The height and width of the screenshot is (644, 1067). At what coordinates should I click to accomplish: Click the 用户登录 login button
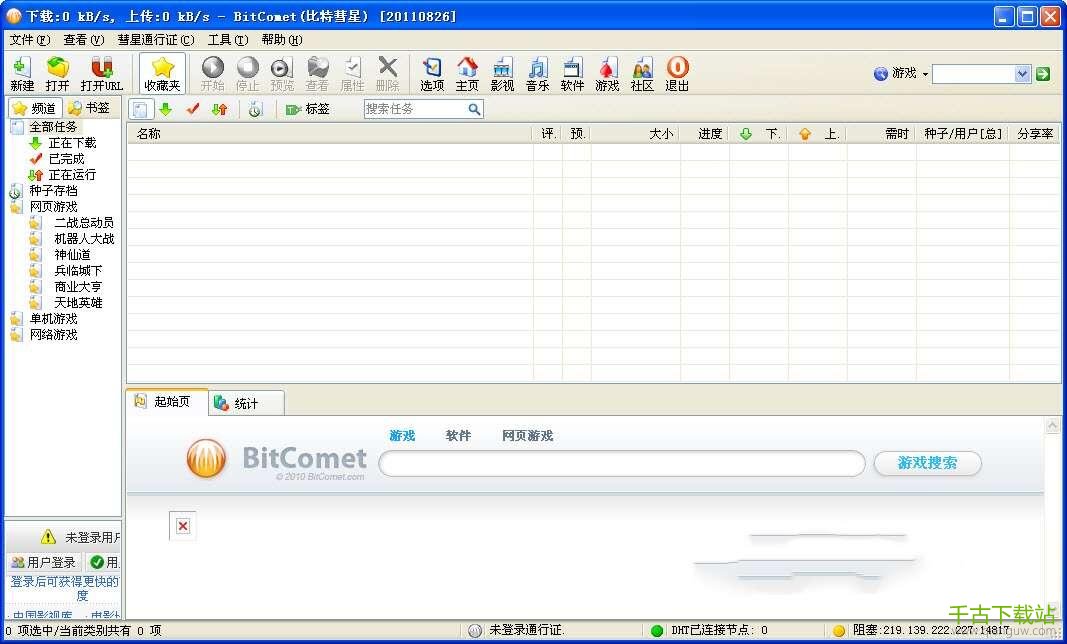pos(43,562)
